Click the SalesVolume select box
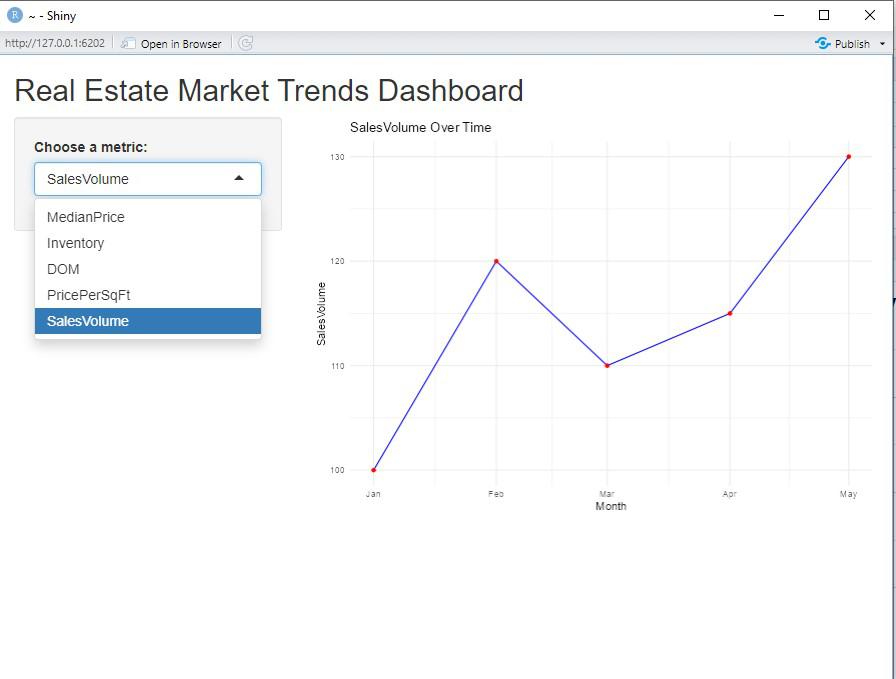Screen dimensions: 896x679 point(130,179)
